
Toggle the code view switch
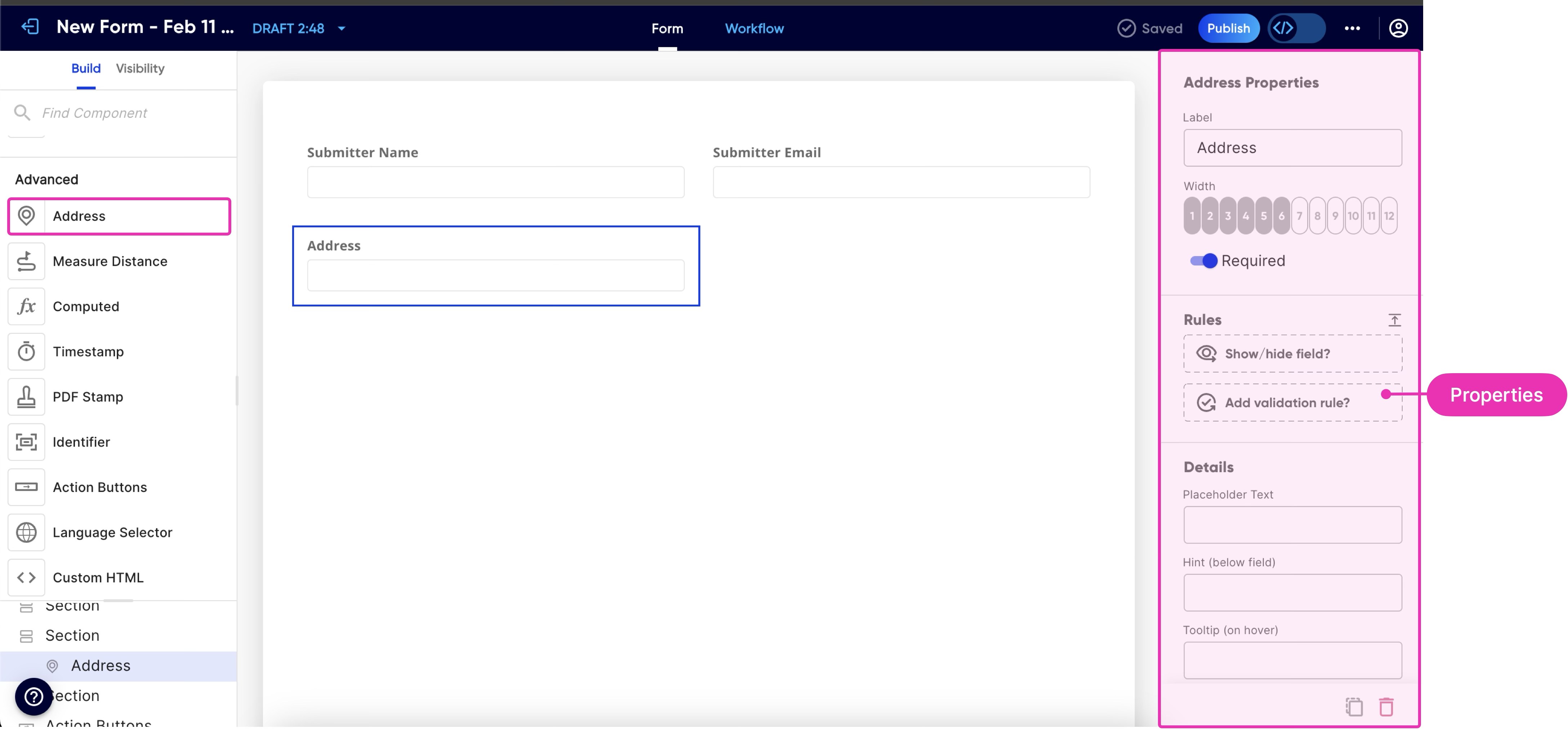pos(1296,28)
